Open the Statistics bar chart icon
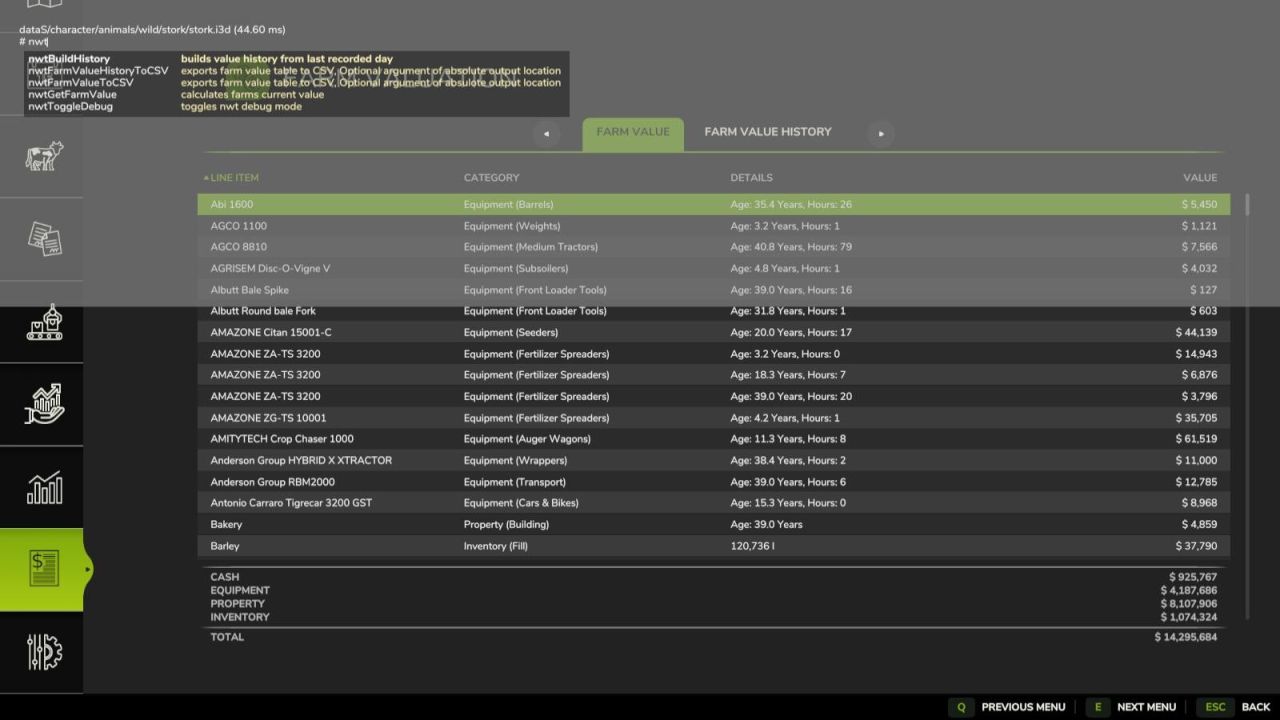The image size is (1280, 720). point(43,487)
